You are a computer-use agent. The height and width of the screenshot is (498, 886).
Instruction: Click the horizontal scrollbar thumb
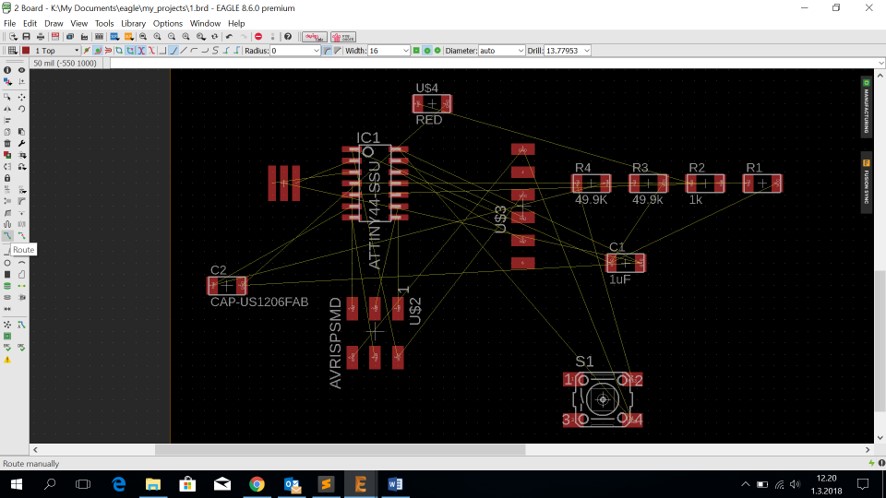340,450
